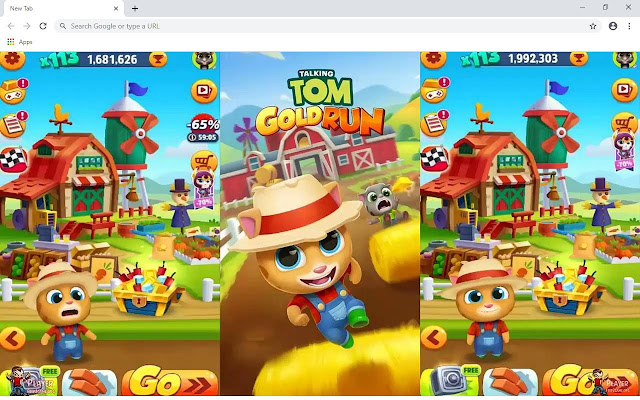Click the Search Google or type a URL field
This screenshot has height=400, width=640.
pyautogui.click(x=328, y=26)
